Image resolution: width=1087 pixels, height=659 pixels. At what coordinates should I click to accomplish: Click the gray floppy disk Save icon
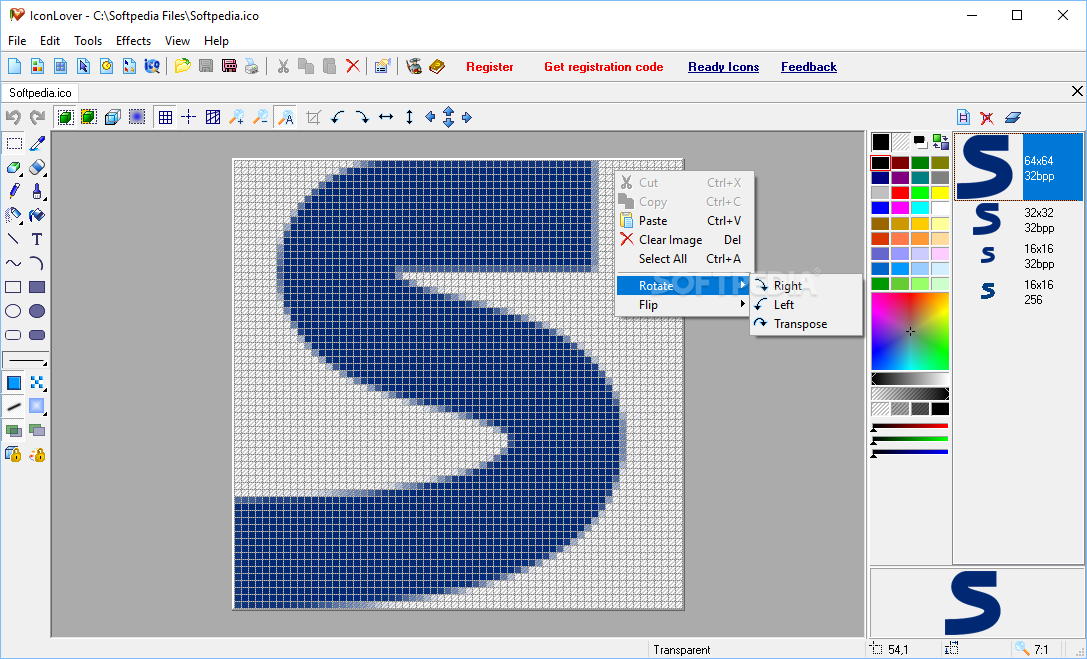pos(206,67)
